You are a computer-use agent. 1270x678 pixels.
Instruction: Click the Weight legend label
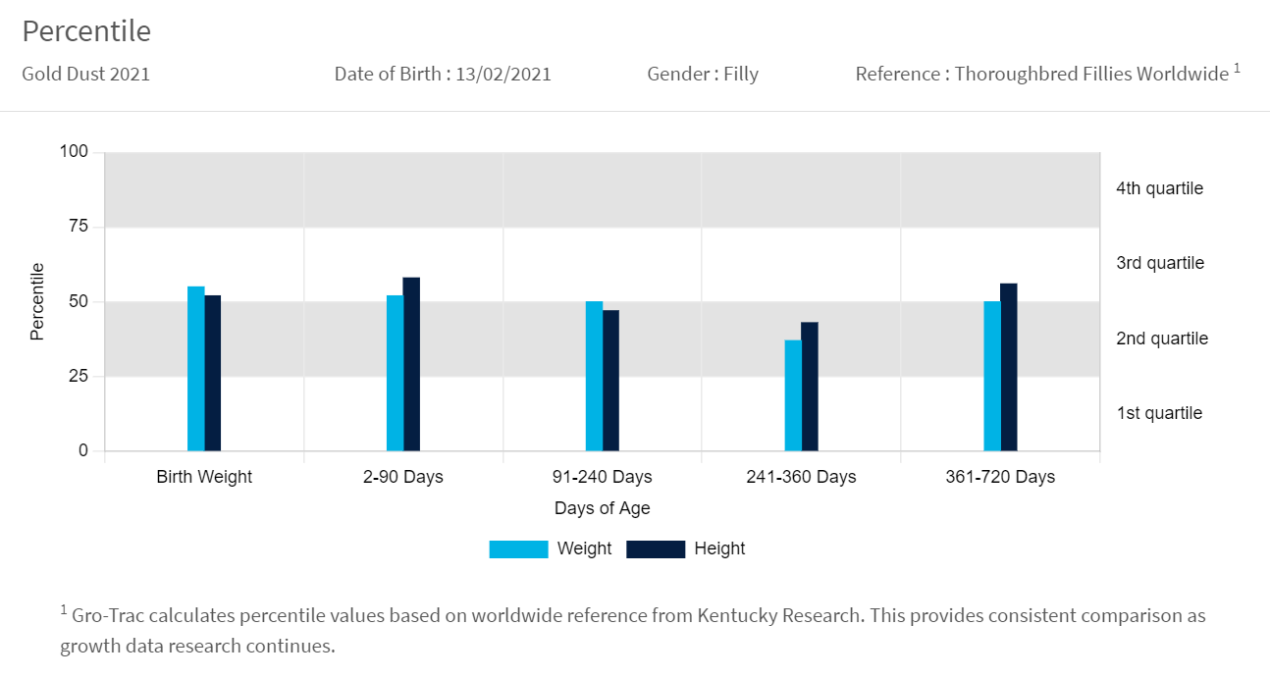584,549
